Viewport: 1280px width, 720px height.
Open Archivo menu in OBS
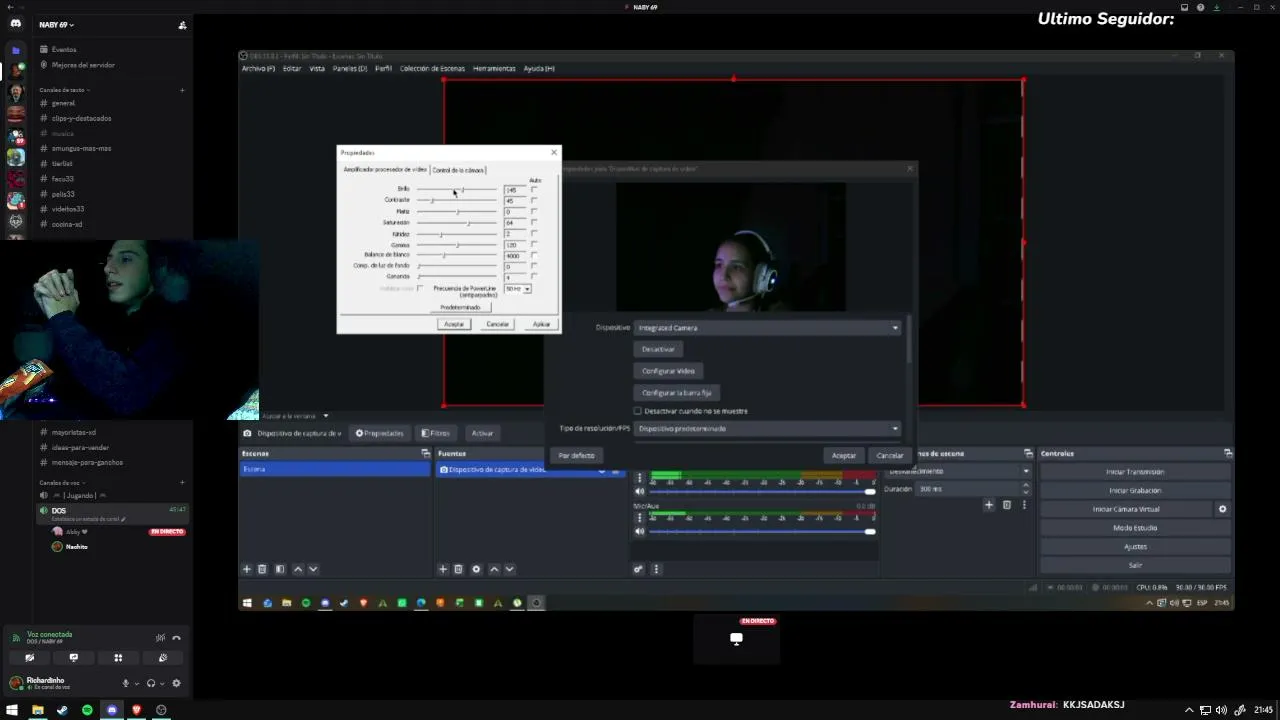click(x=258, y=69)
